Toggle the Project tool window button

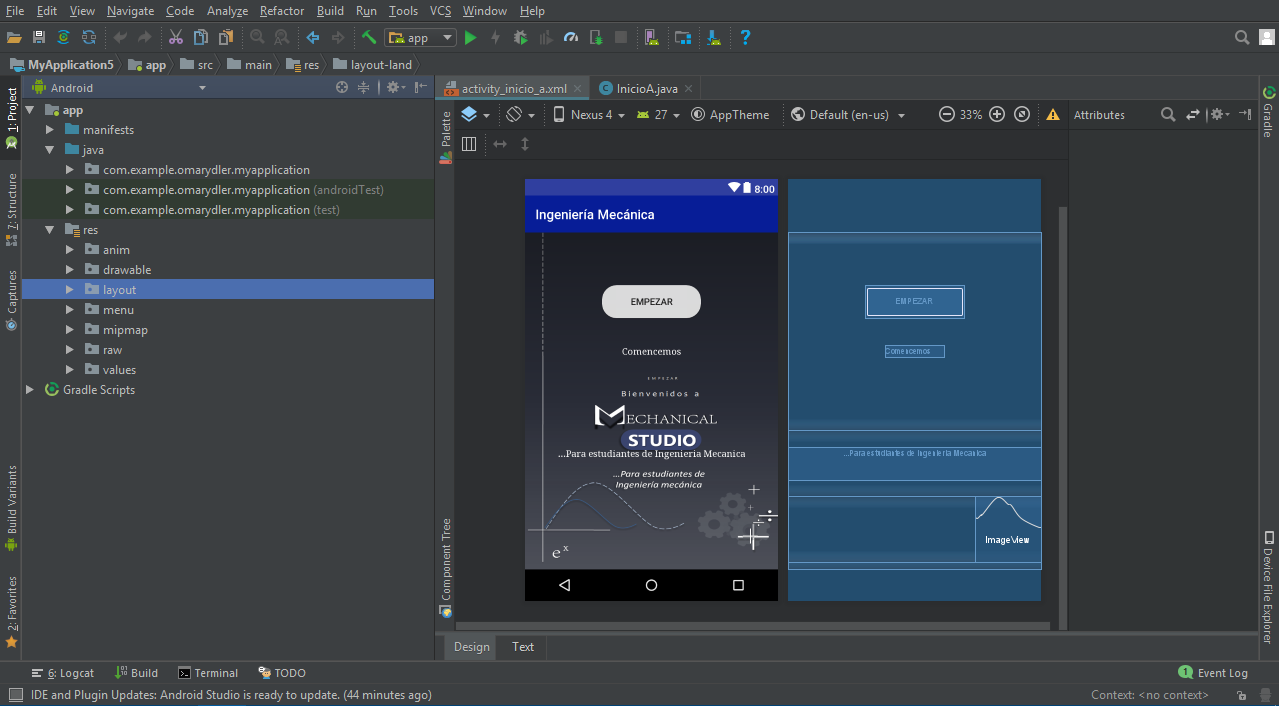11,118
